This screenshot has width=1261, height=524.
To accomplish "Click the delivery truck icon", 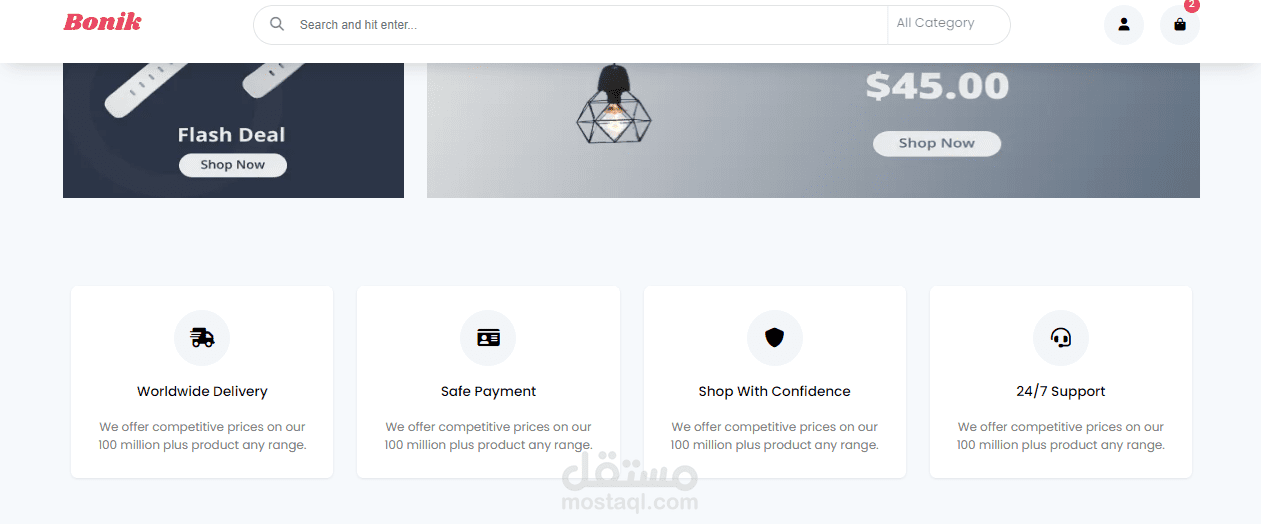I will 202,338.
